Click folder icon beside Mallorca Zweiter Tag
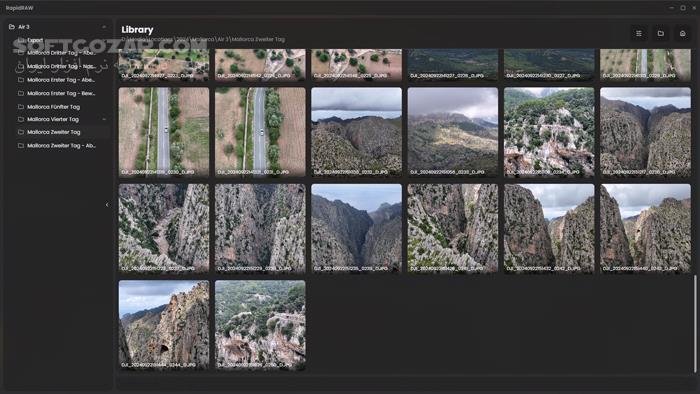 point(21,132)
